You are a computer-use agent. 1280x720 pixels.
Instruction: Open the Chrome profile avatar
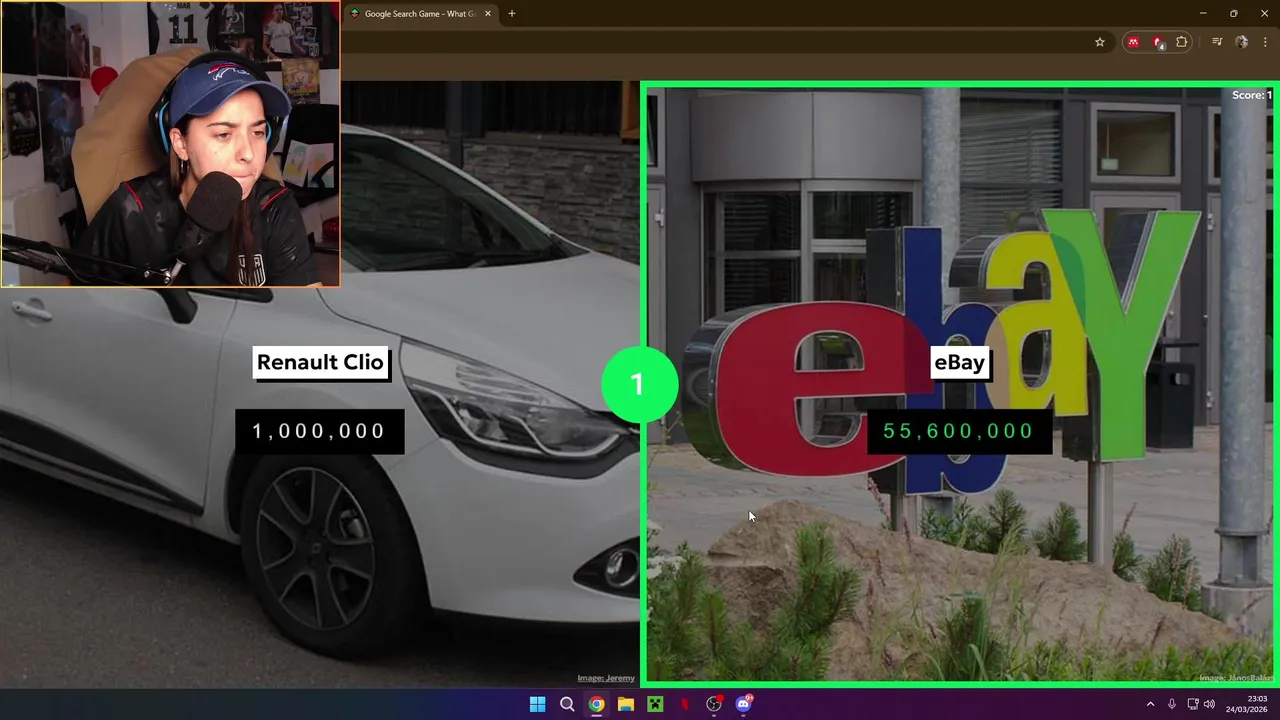click(x=1242, y=42)
